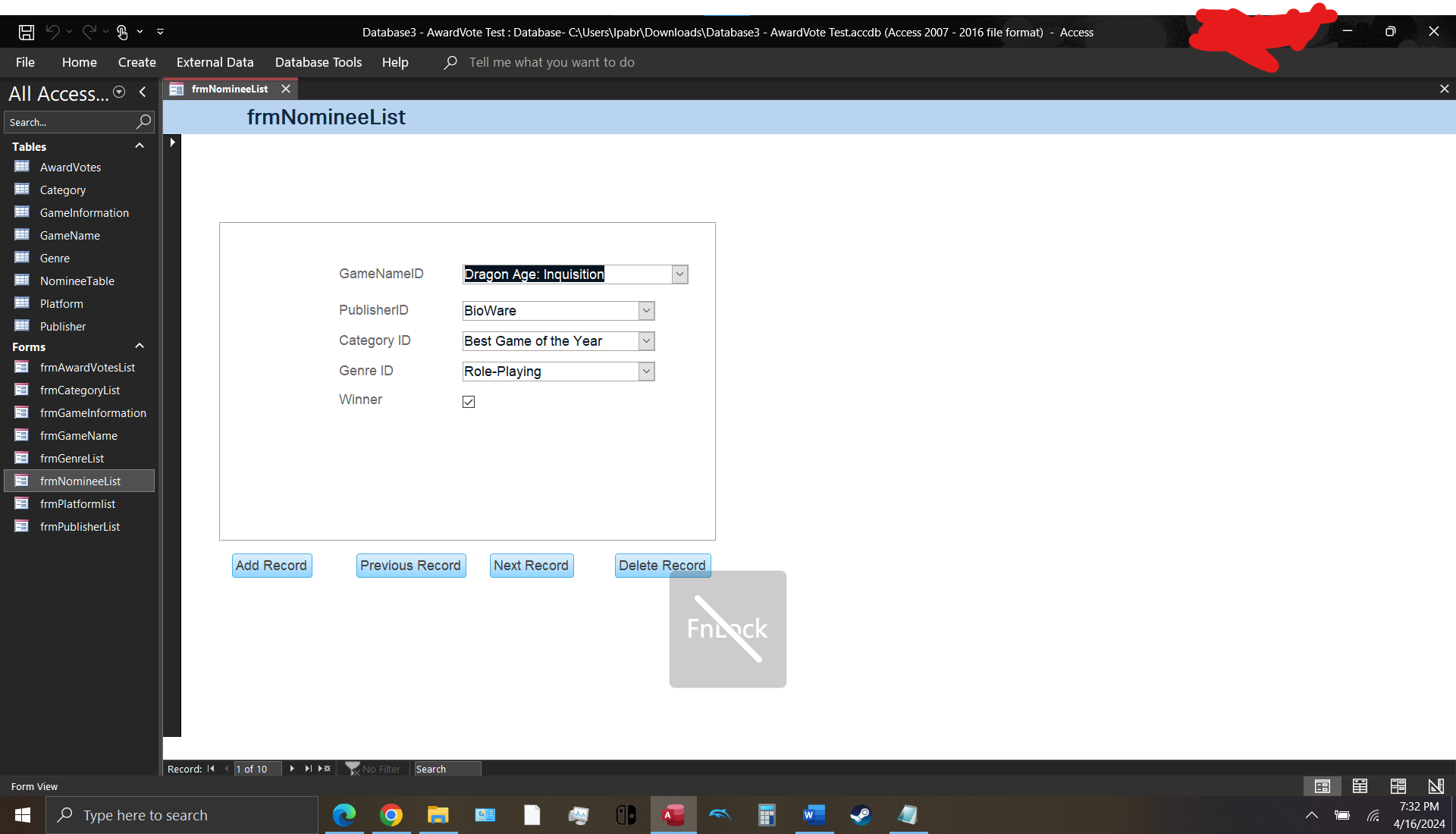Switch to the Database Tools ribbon tab
The image size is (1456, 834).
(318, 62)
